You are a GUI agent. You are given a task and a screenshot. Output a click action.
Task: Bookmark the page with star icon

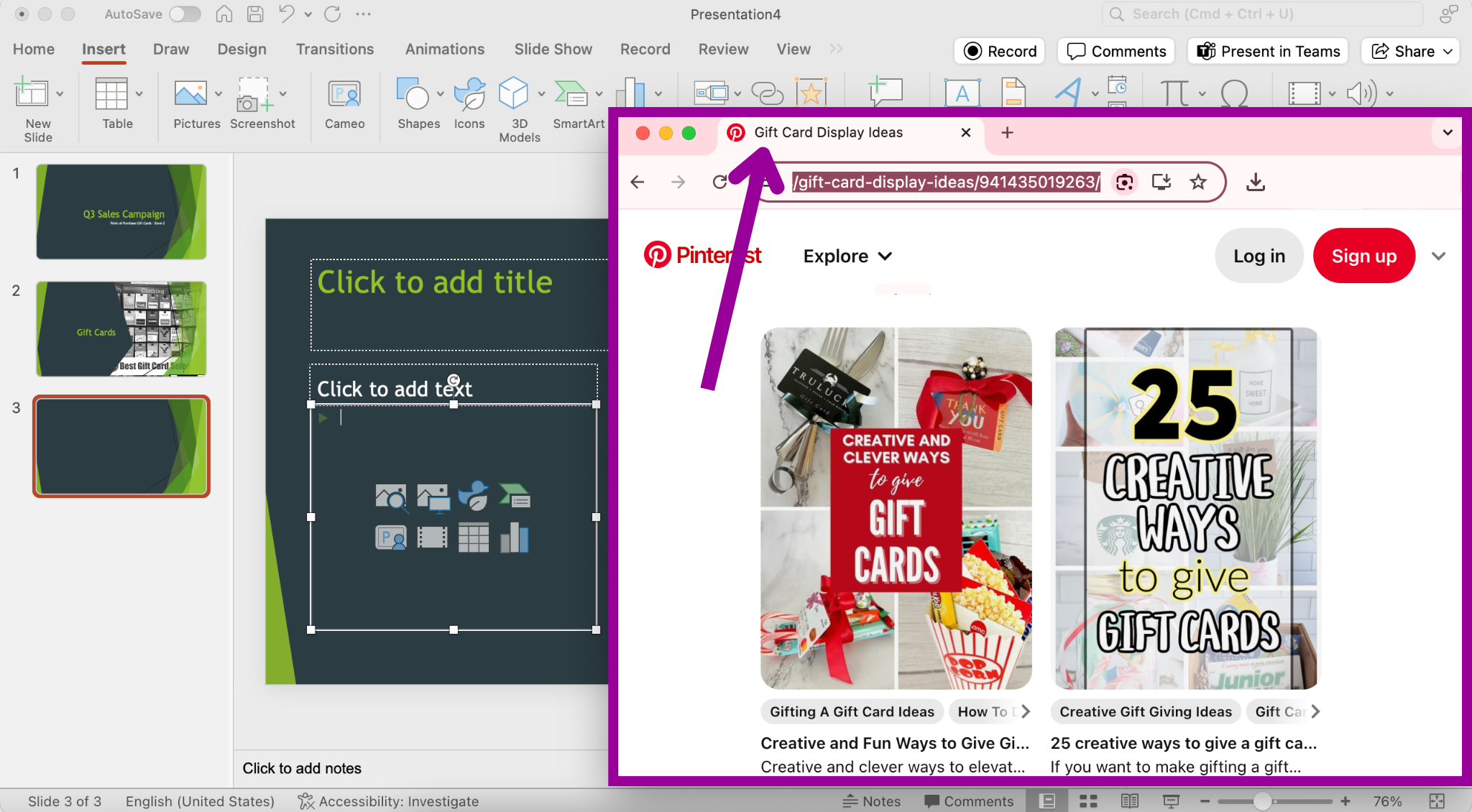click(1198, 182)
